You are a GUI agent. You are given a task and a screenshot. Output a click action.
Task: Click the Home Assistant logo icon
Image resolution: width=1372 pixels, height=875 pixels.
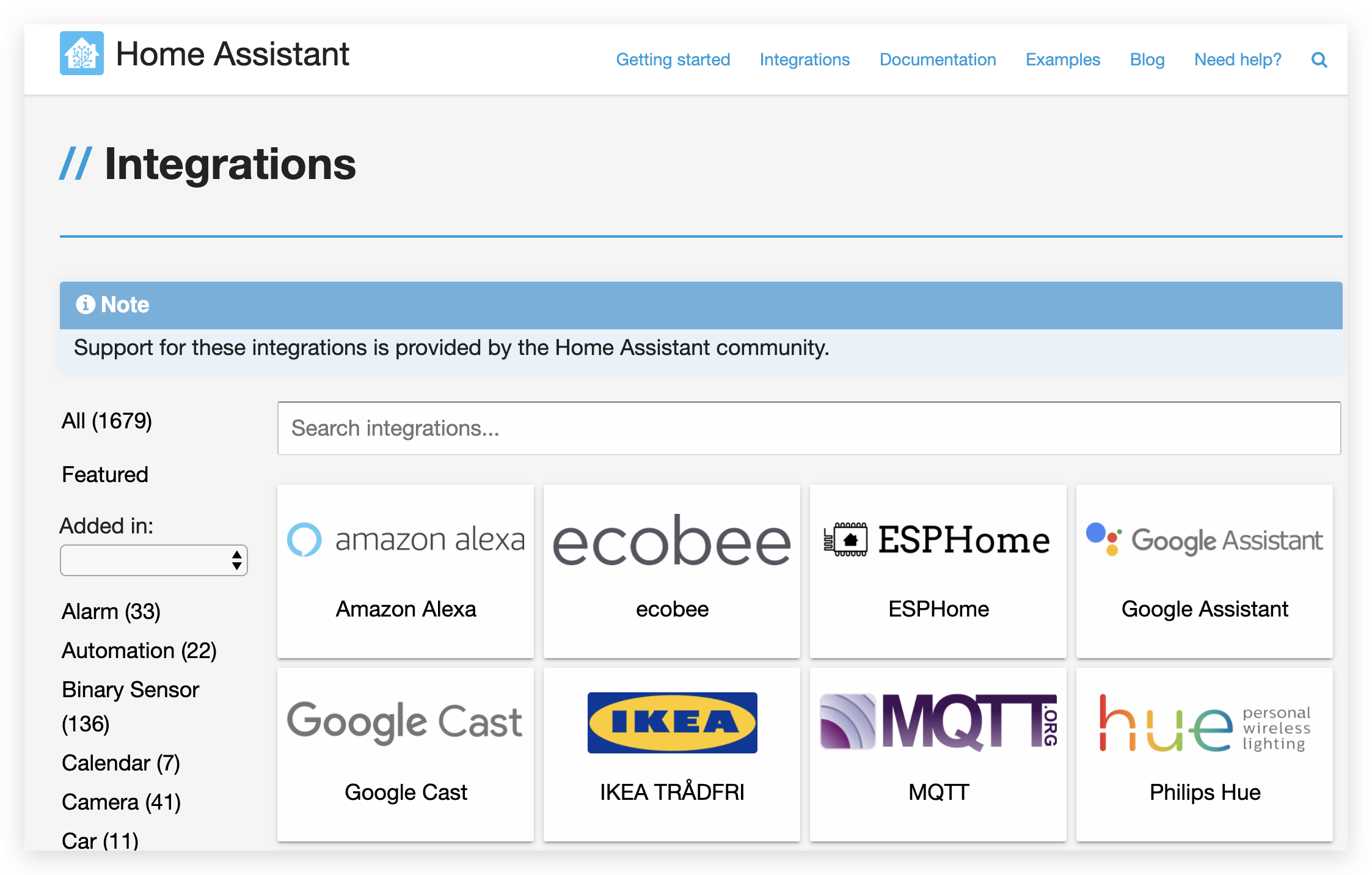tap(81, 53)
